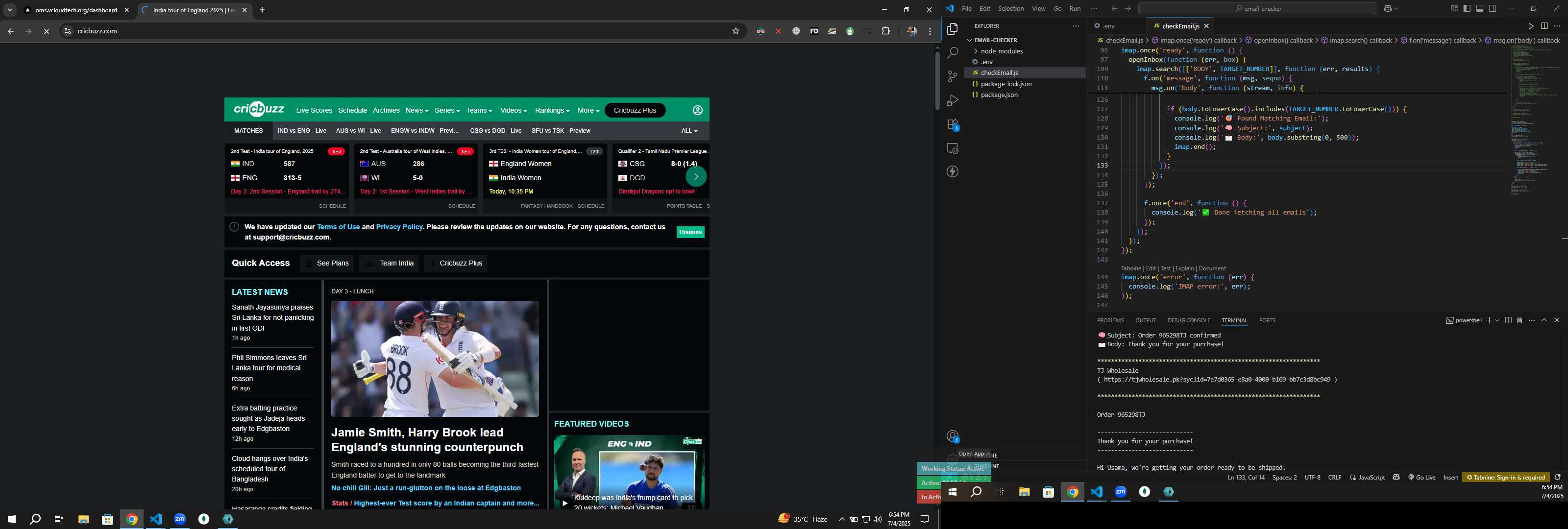Maximize the terminal panel size with caret
The width and height of the screenshot is (1568, 529).
(x=1543, y=320)
